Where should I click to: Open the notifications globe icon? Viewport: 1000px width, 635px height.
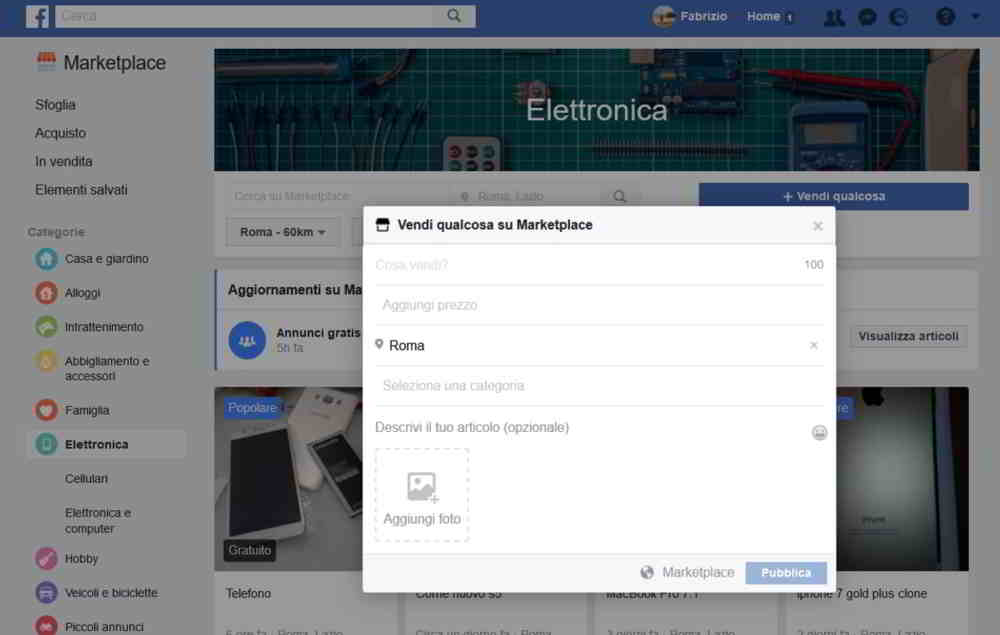(x=899, y=17)
